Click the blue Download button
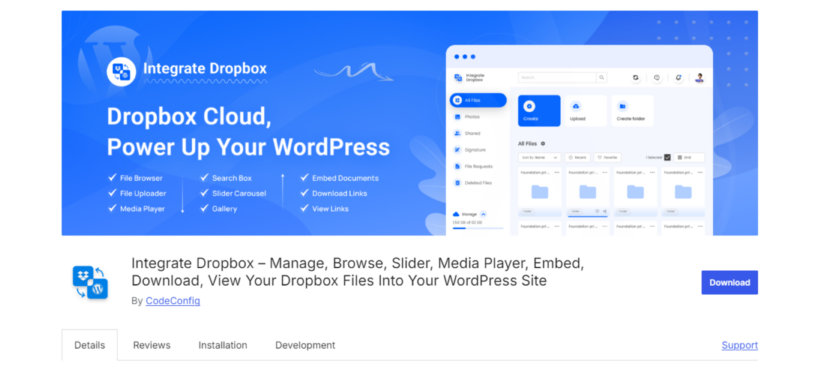 730,282
